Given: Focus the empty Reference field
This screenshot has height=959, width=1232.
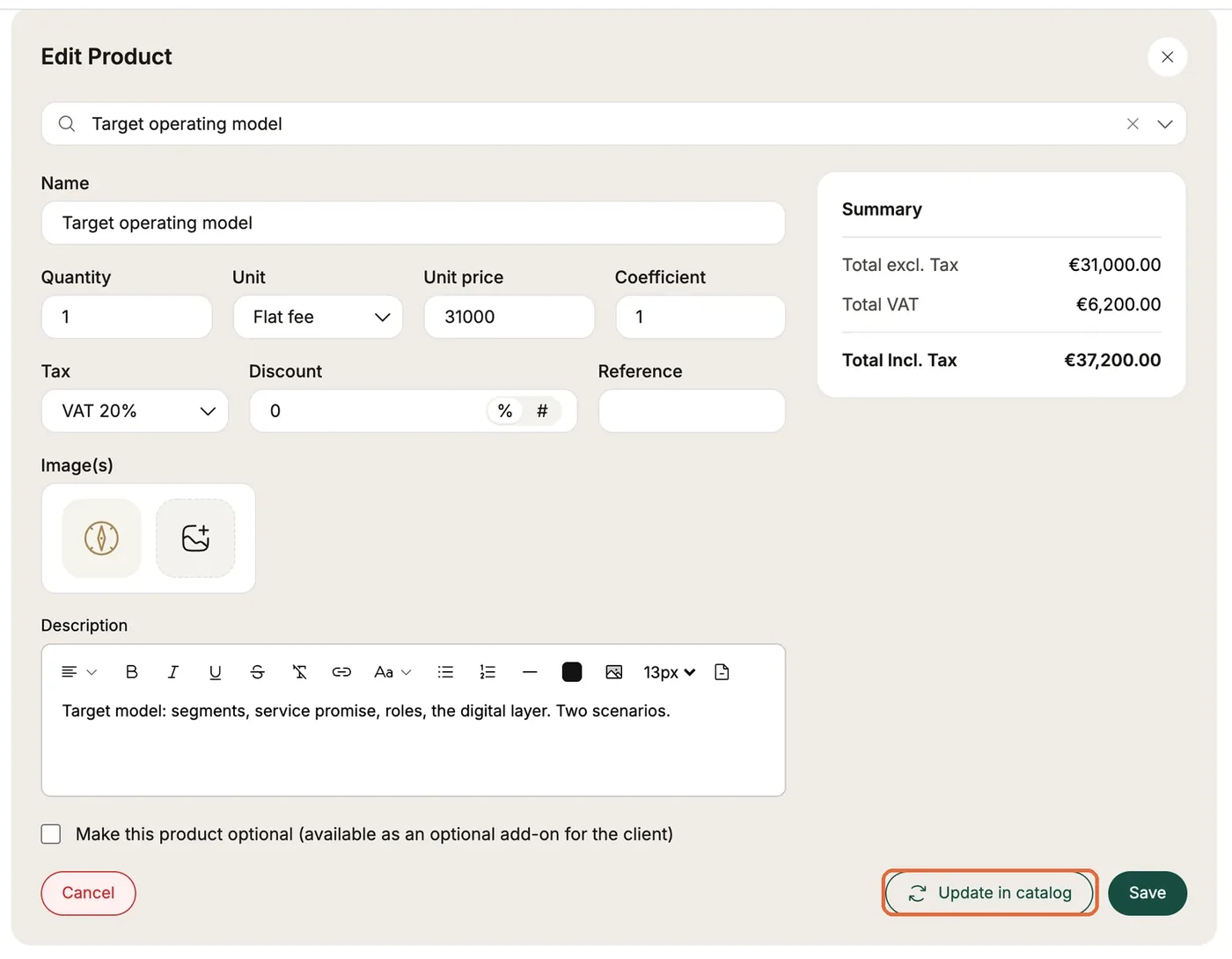Looking at the screenshot, I should (x=692, y=411).
